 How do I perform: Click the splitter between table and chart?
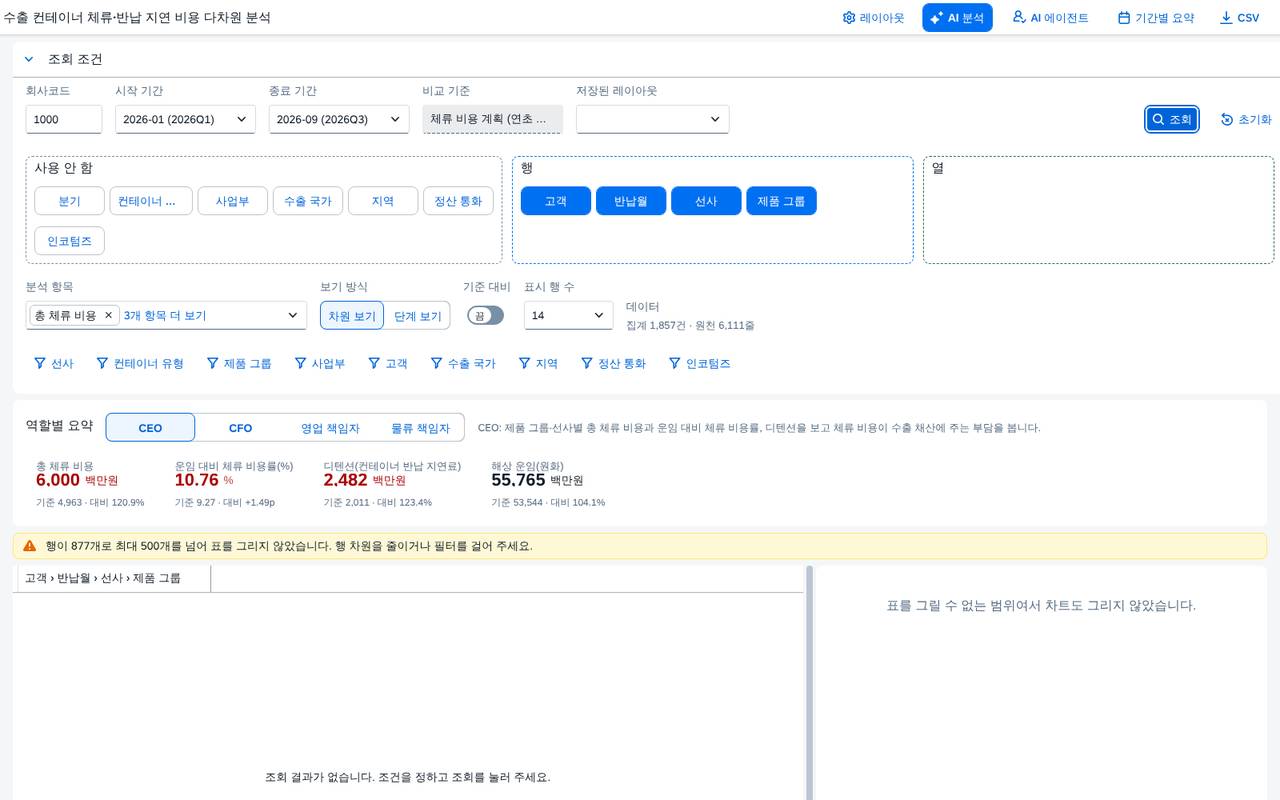click(x=810, y=683)
